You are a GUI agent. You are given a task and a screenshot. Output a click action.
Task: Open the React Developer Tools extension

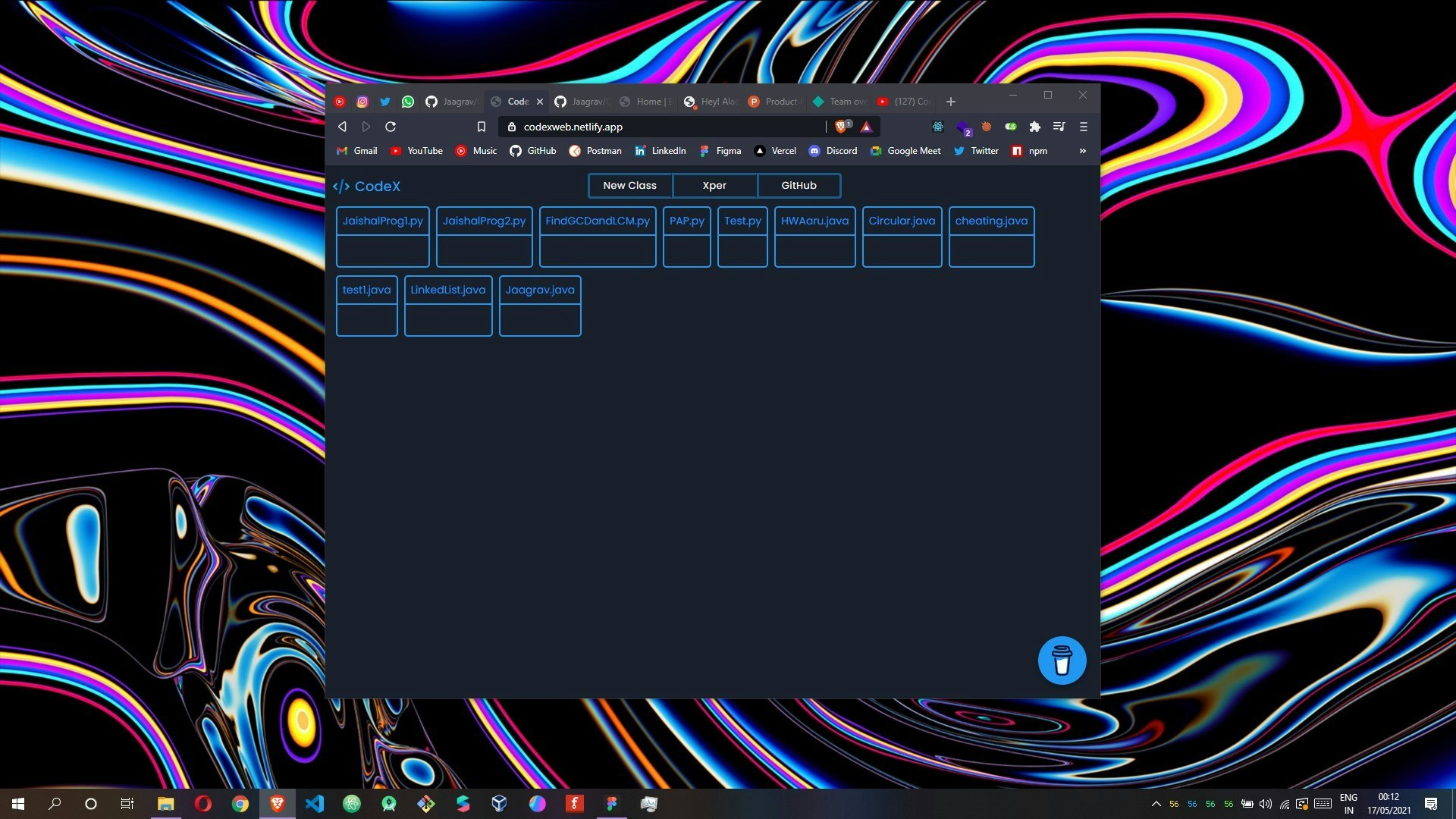938,127
